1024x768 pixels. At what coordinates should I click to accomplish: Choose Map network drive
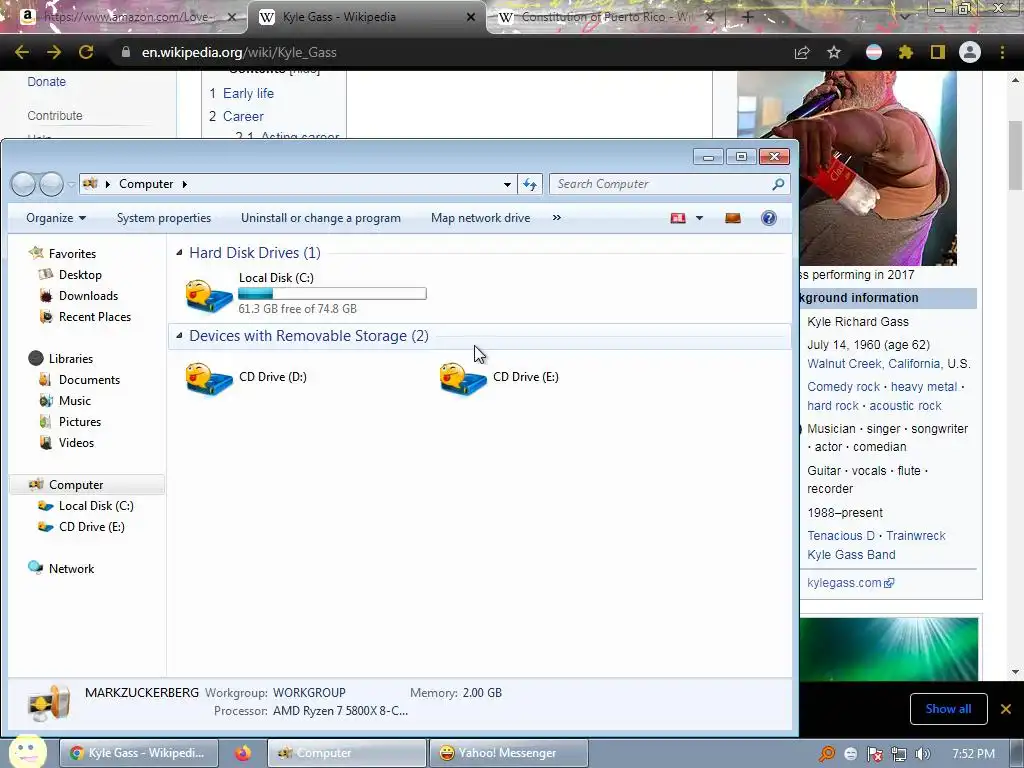(481, 218)
